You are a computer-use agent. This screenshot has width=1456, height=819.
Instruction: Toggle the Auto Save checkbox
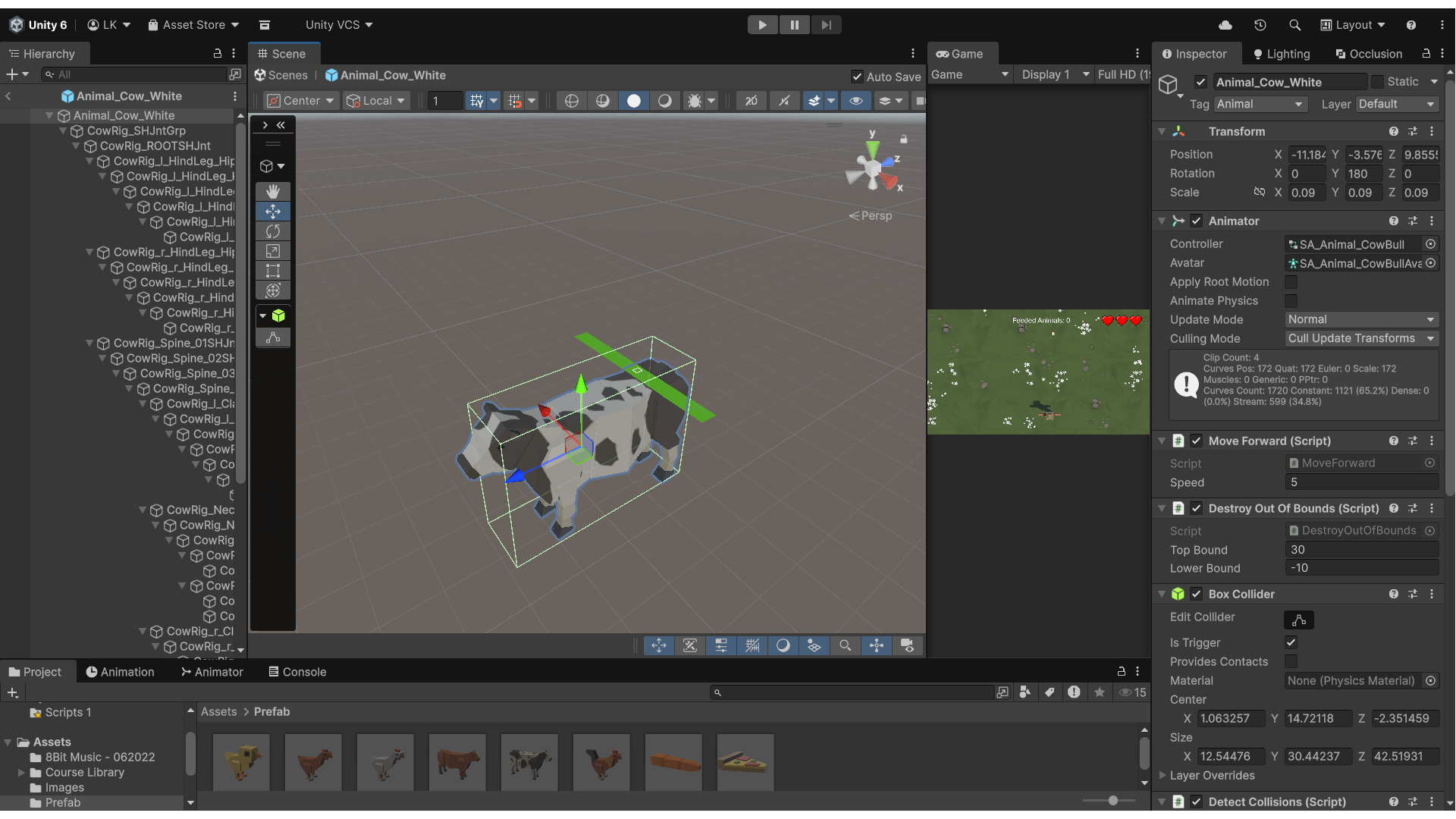coord(857,76)
